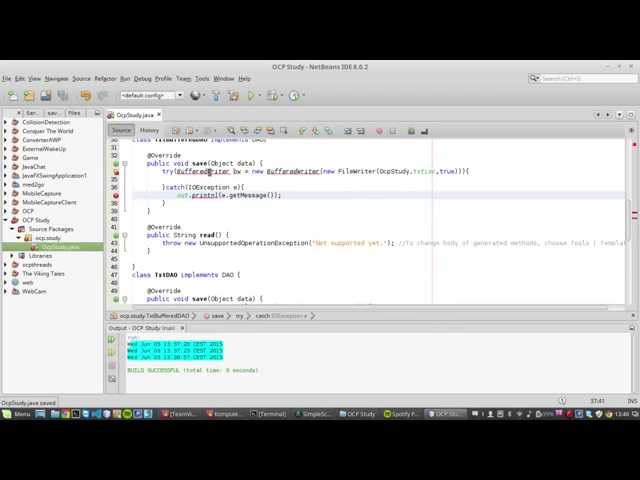This screenshot has width=640, height=480.
Task: Expand the CollisionDetection project node
Action: click(x=5, y=122)
